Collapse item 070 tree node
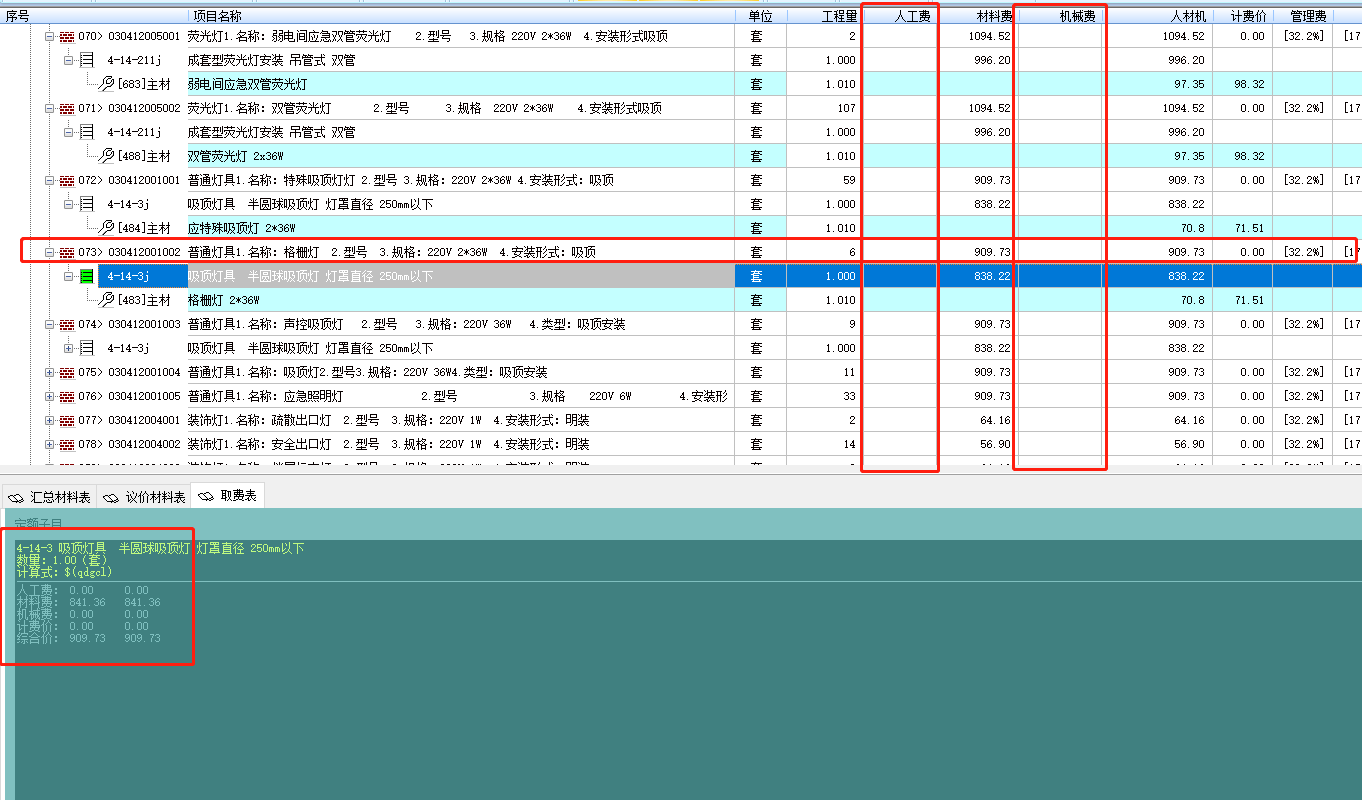The image size is (1362, 800). coord(49,36)
